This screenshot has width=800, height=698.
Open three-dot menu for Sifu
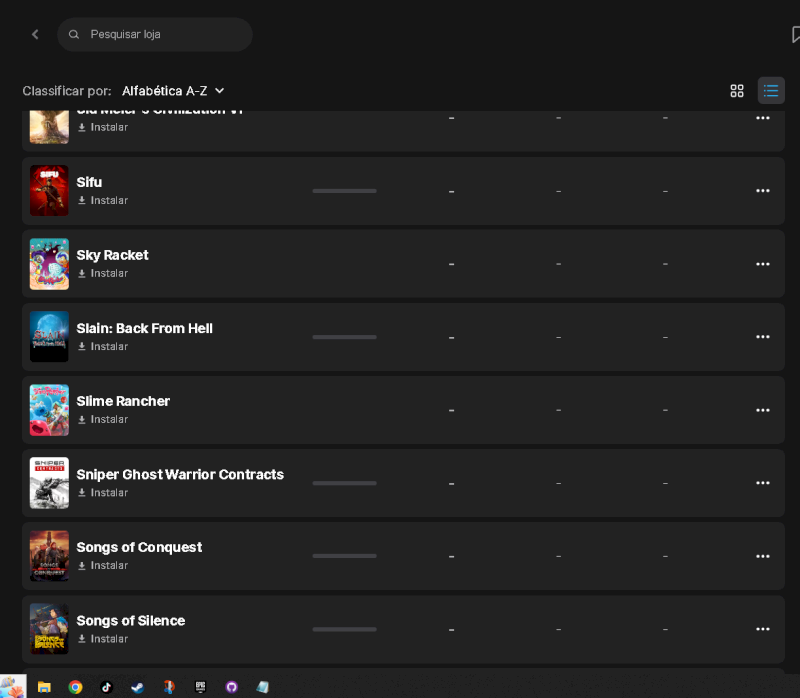(x=763, y=191)
